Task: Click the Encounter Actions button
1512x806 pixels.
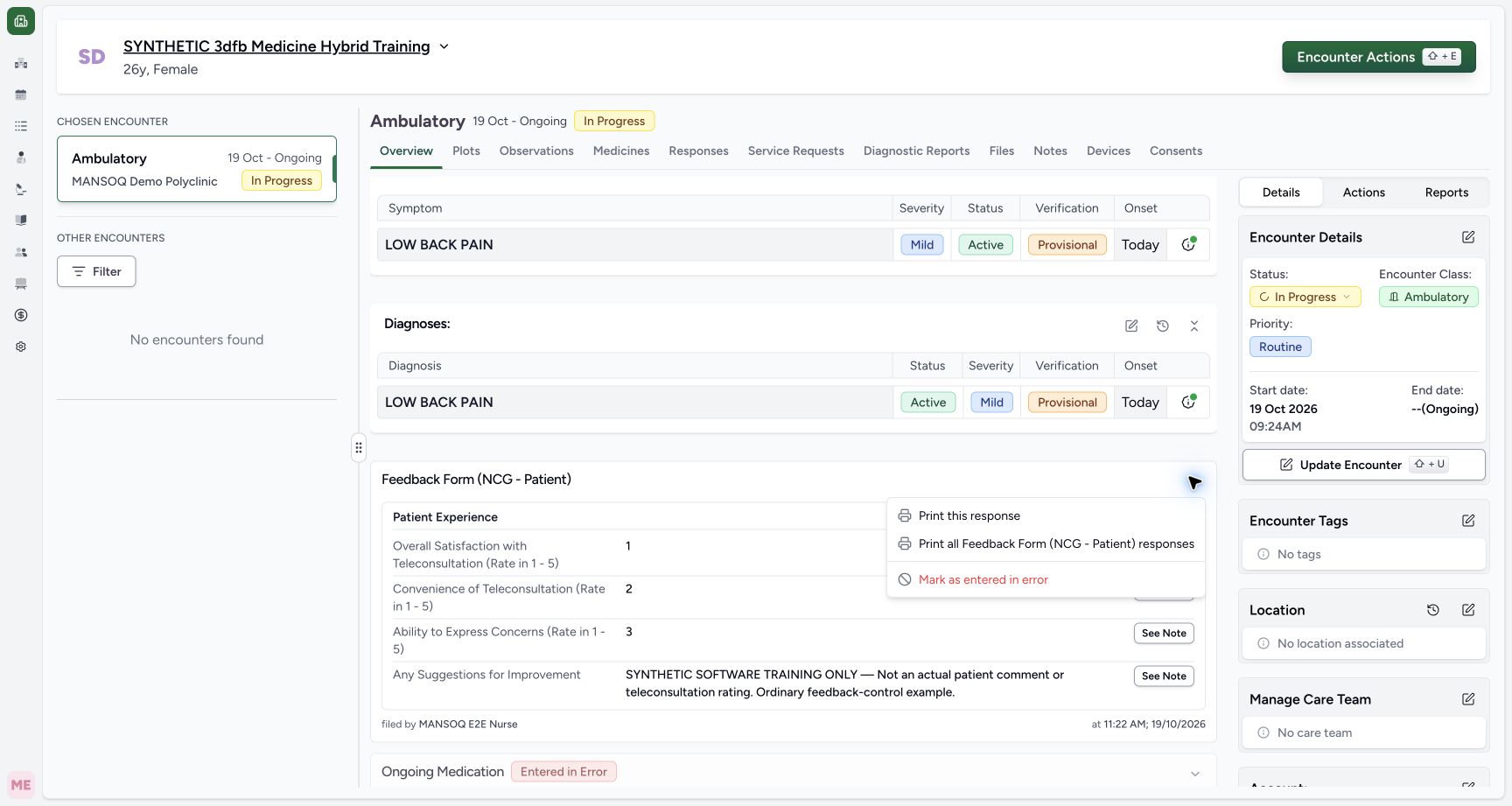Action: tap(1379, 57)
